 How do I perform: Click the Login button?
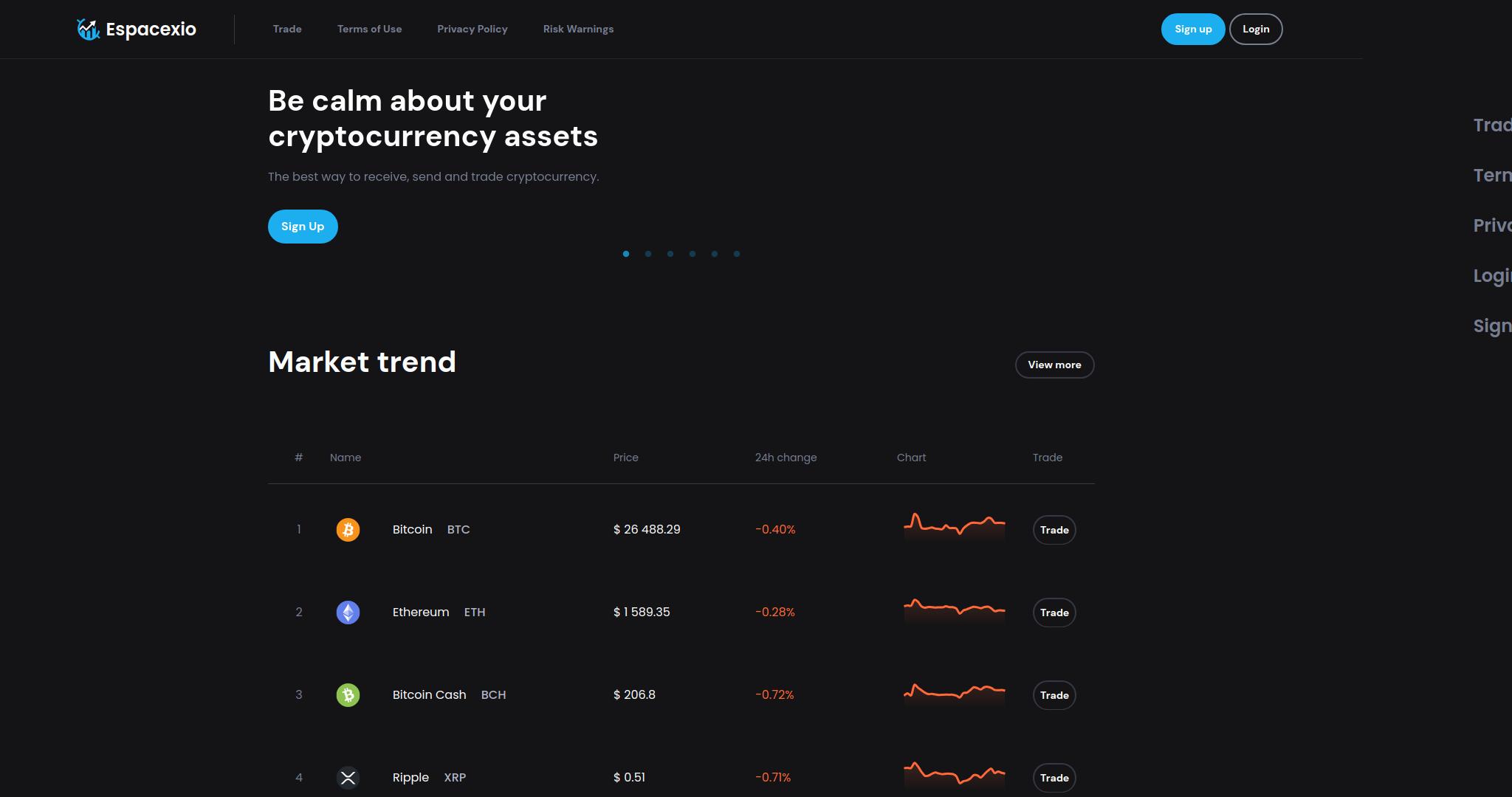1256,29
